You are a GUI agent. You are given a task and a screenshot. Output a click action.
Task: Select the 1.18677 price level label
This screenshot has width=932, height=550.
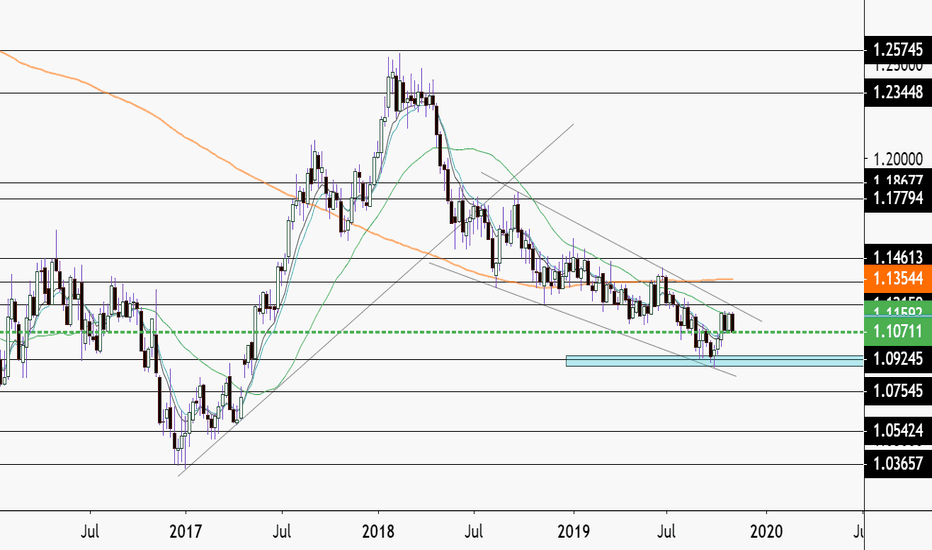point(898,180)
